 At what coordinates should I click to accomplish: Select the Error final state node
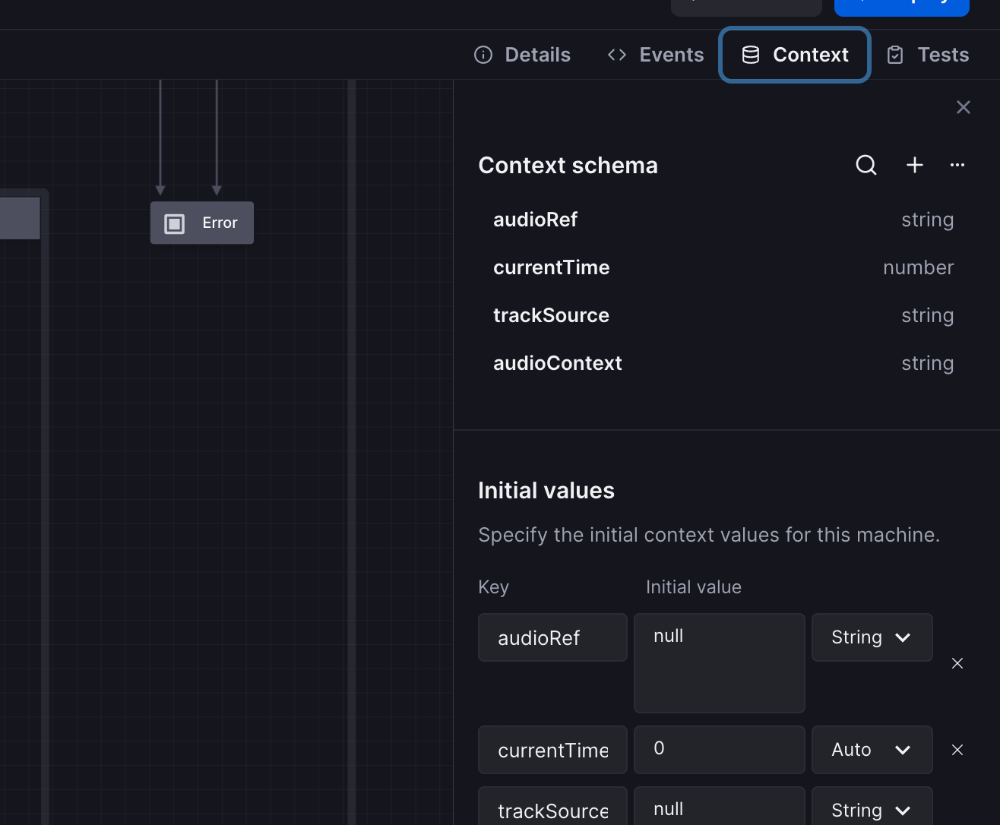(x=202, y=223)
